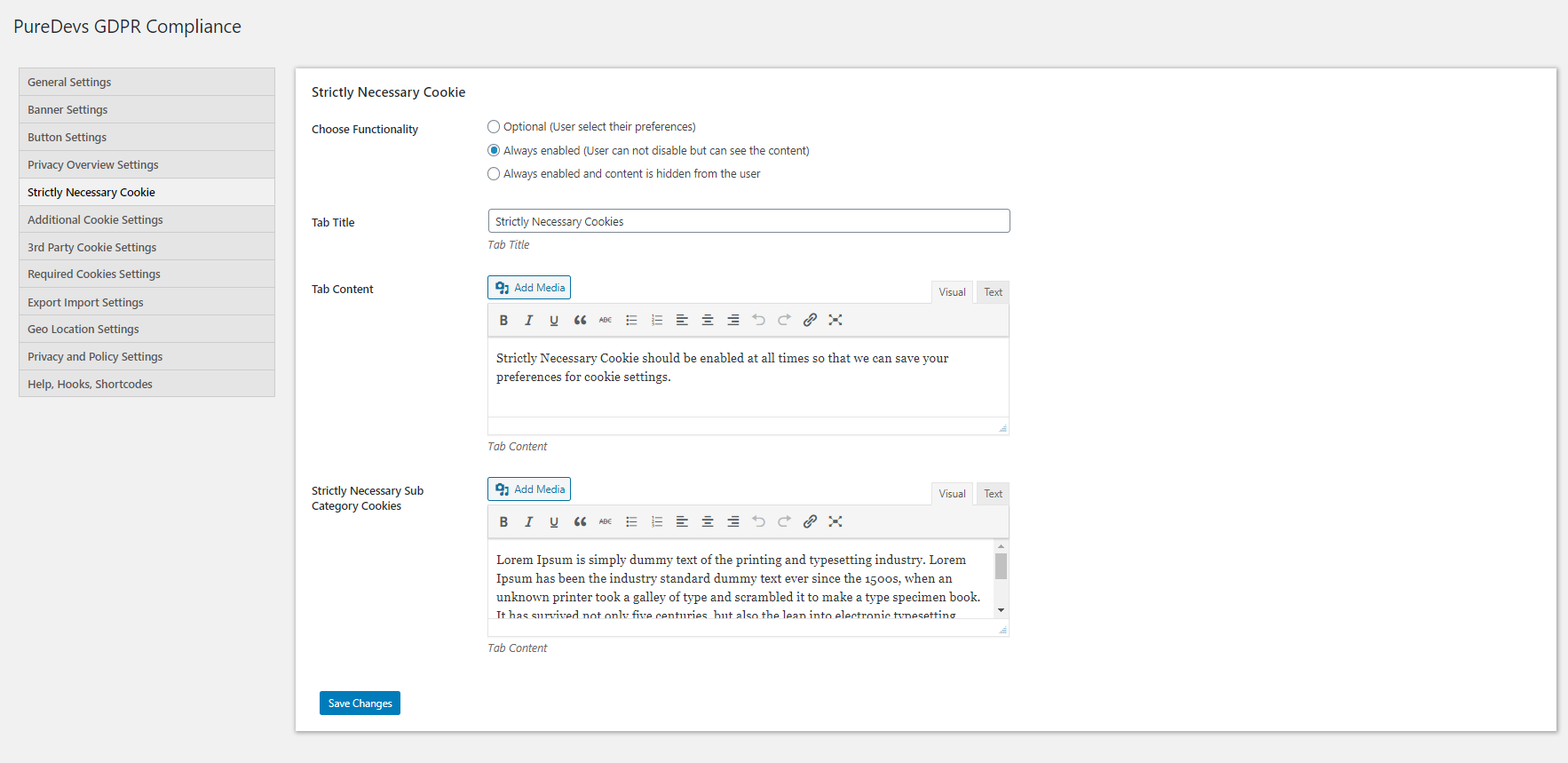This screenshot has width=1568, height=763.
Task: Click blockquote icon in Tab Content editor
Action: click(x=580, y=321)
